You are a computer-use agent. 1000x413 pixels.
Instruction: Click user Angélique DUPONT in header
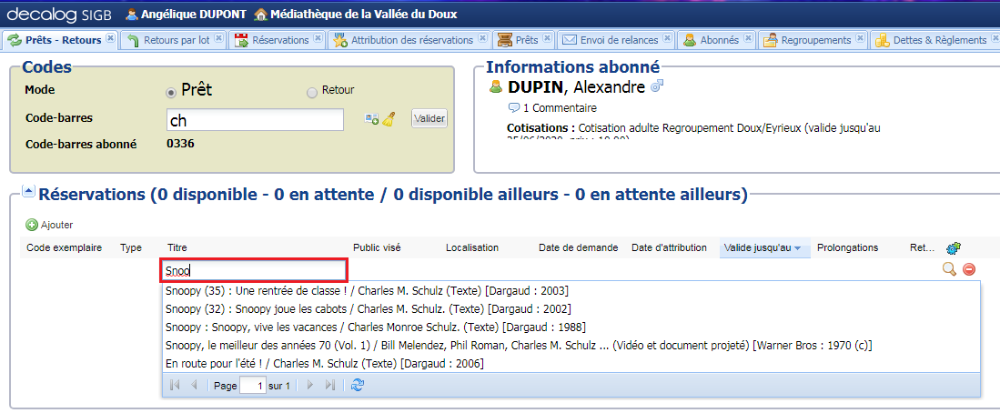(186, 14)
